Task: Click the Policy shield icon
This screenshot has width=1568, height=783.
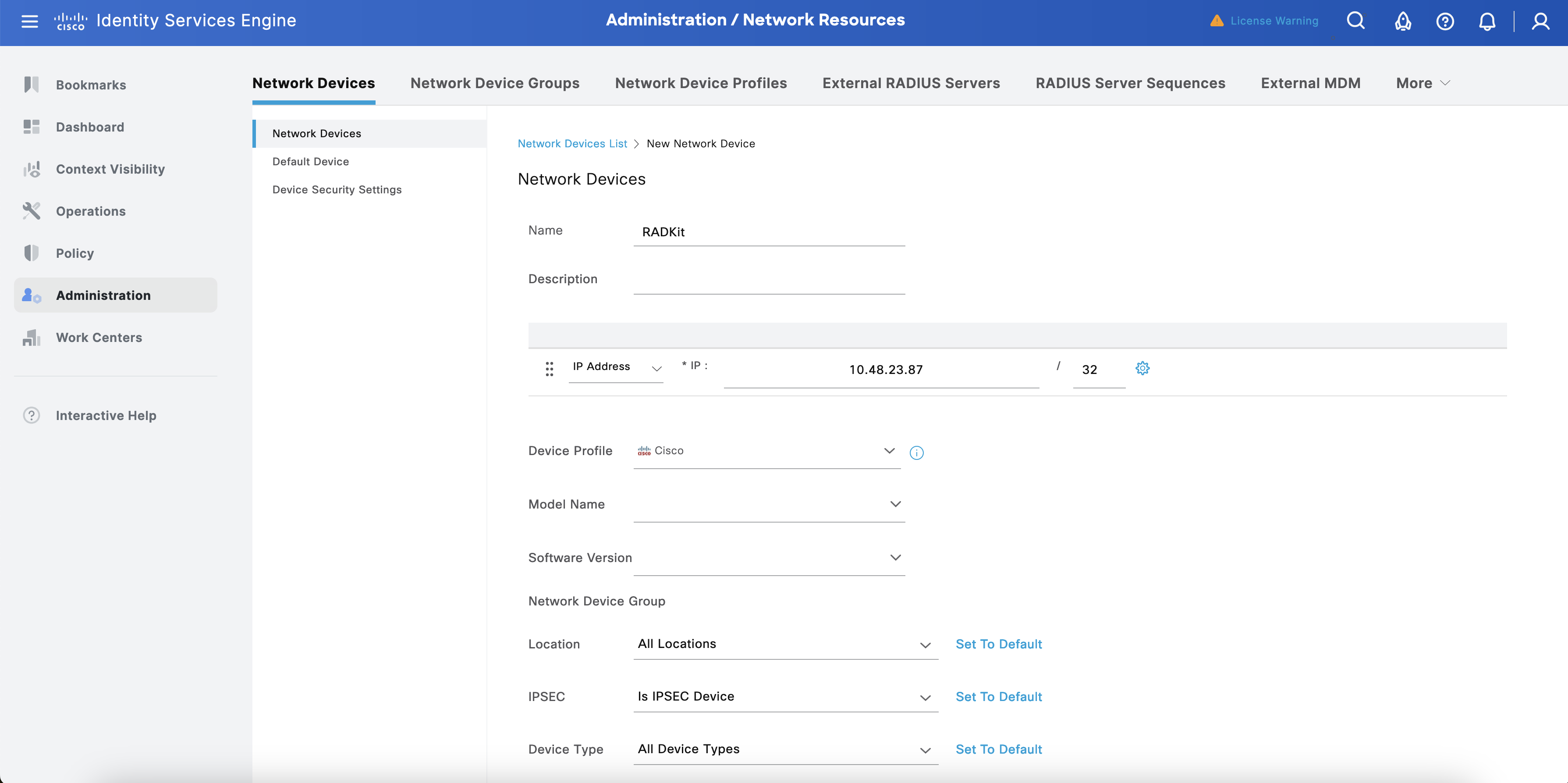Action: 31,253
